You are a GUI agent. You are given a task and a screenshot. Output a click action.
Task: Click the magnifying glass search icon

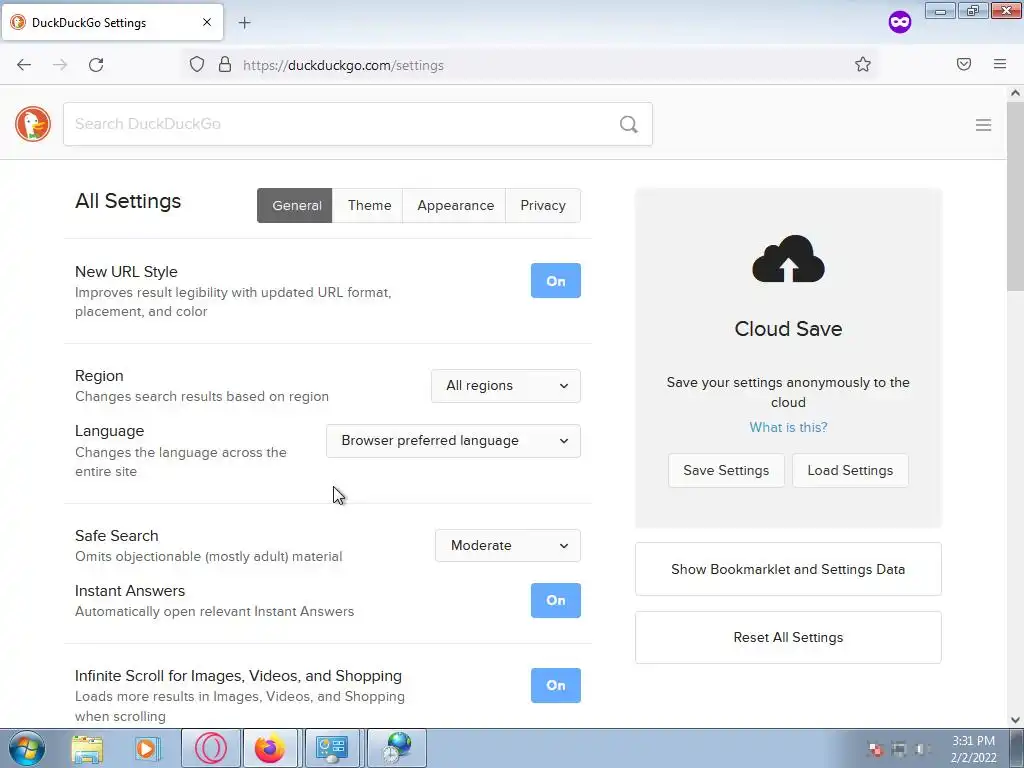[628, 124]
